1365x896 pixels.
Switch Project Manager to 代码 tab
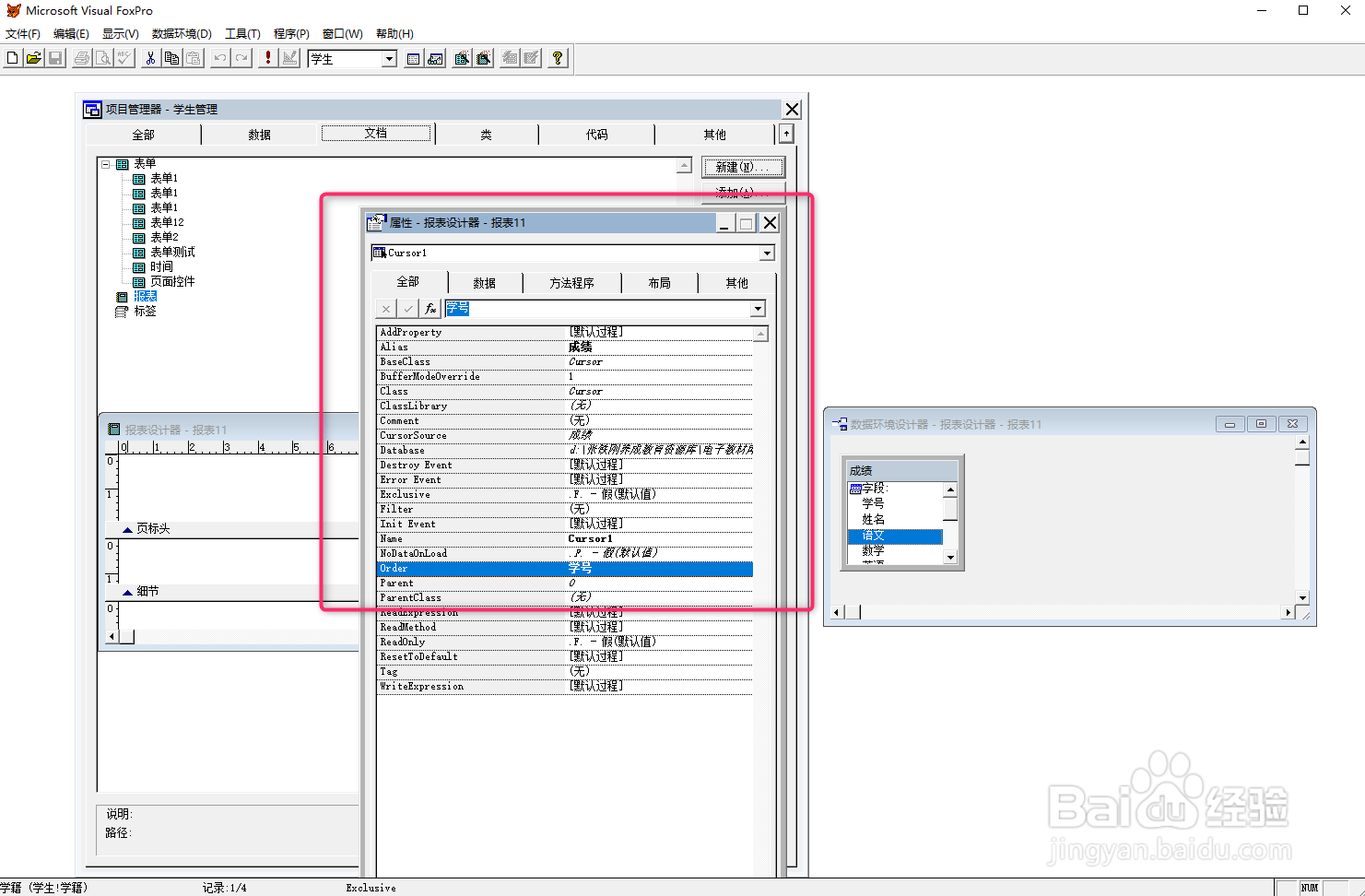coord(597,135)
